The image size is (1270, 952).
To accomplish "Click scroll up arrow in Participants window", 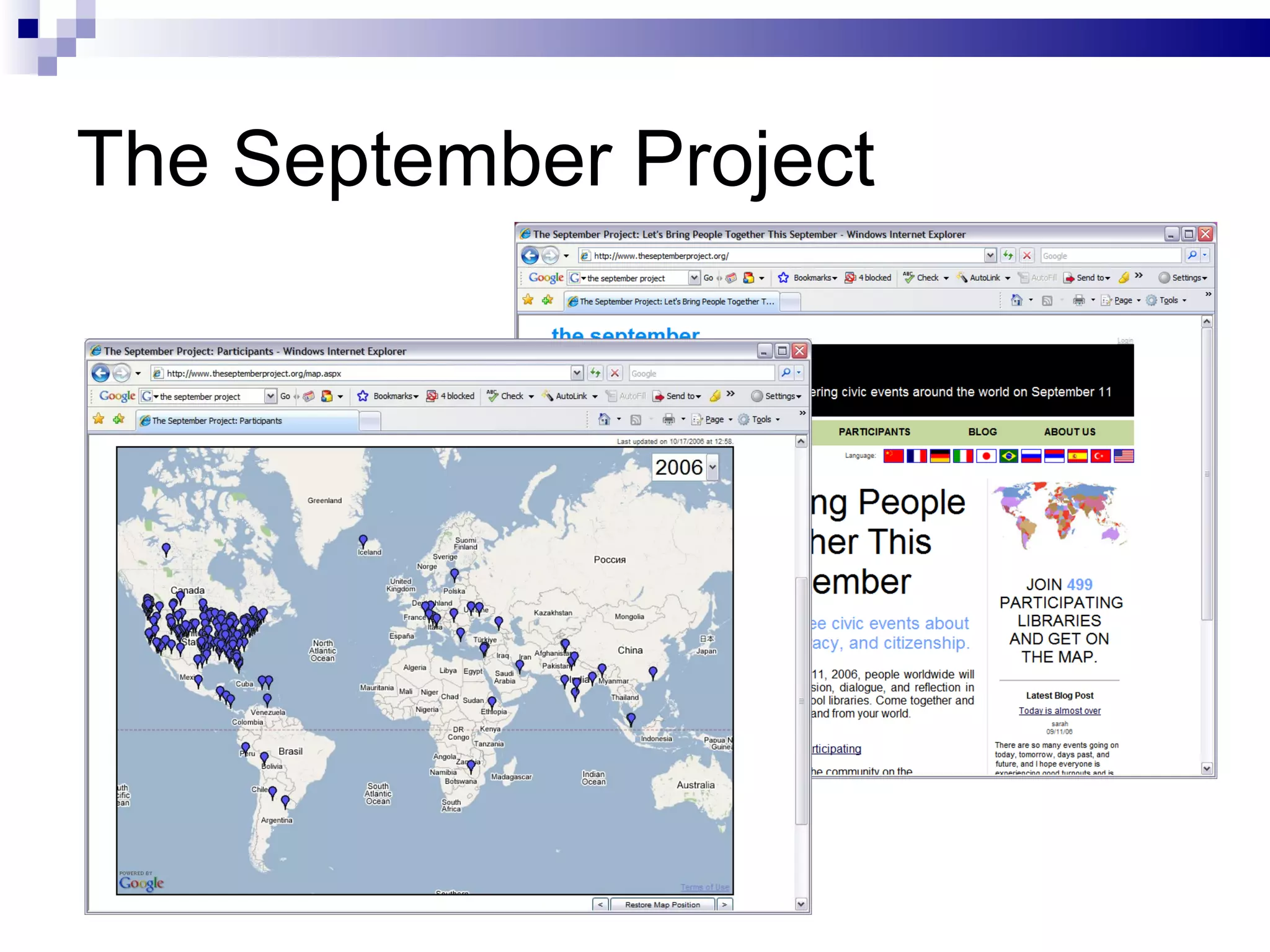I will [801, 441].
